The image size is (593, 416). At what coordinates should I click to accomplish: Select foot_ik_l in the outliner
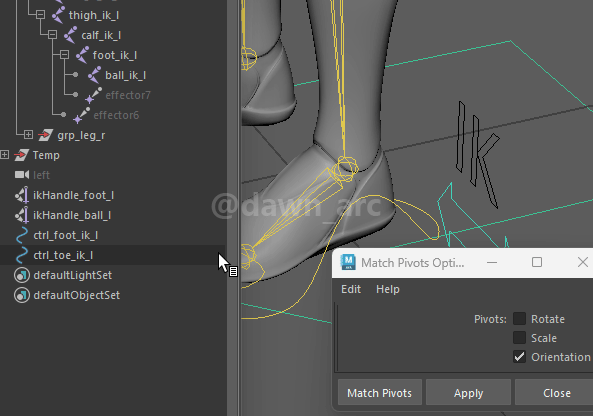pos(115,55)
